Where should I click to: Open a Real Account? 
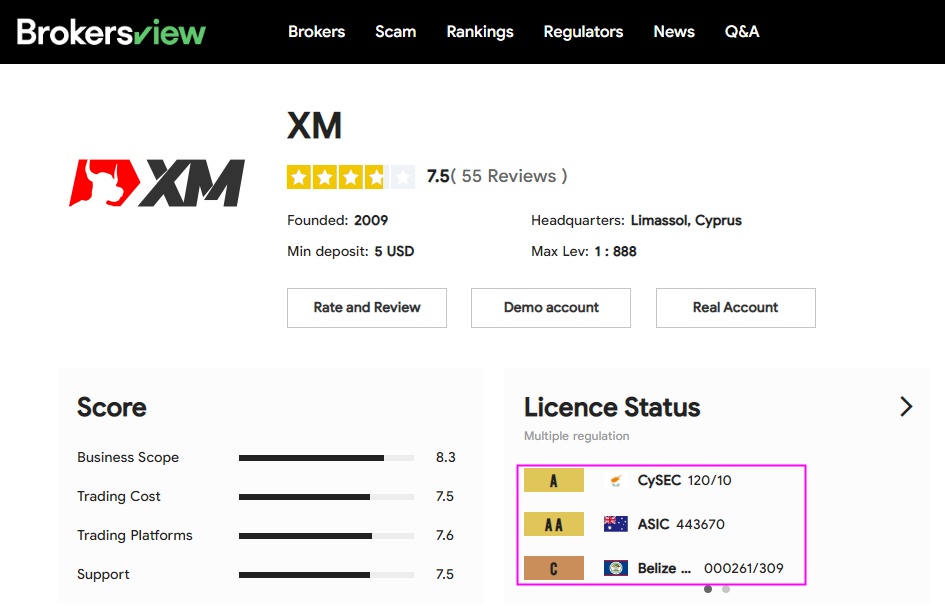[x=735, y=308]
